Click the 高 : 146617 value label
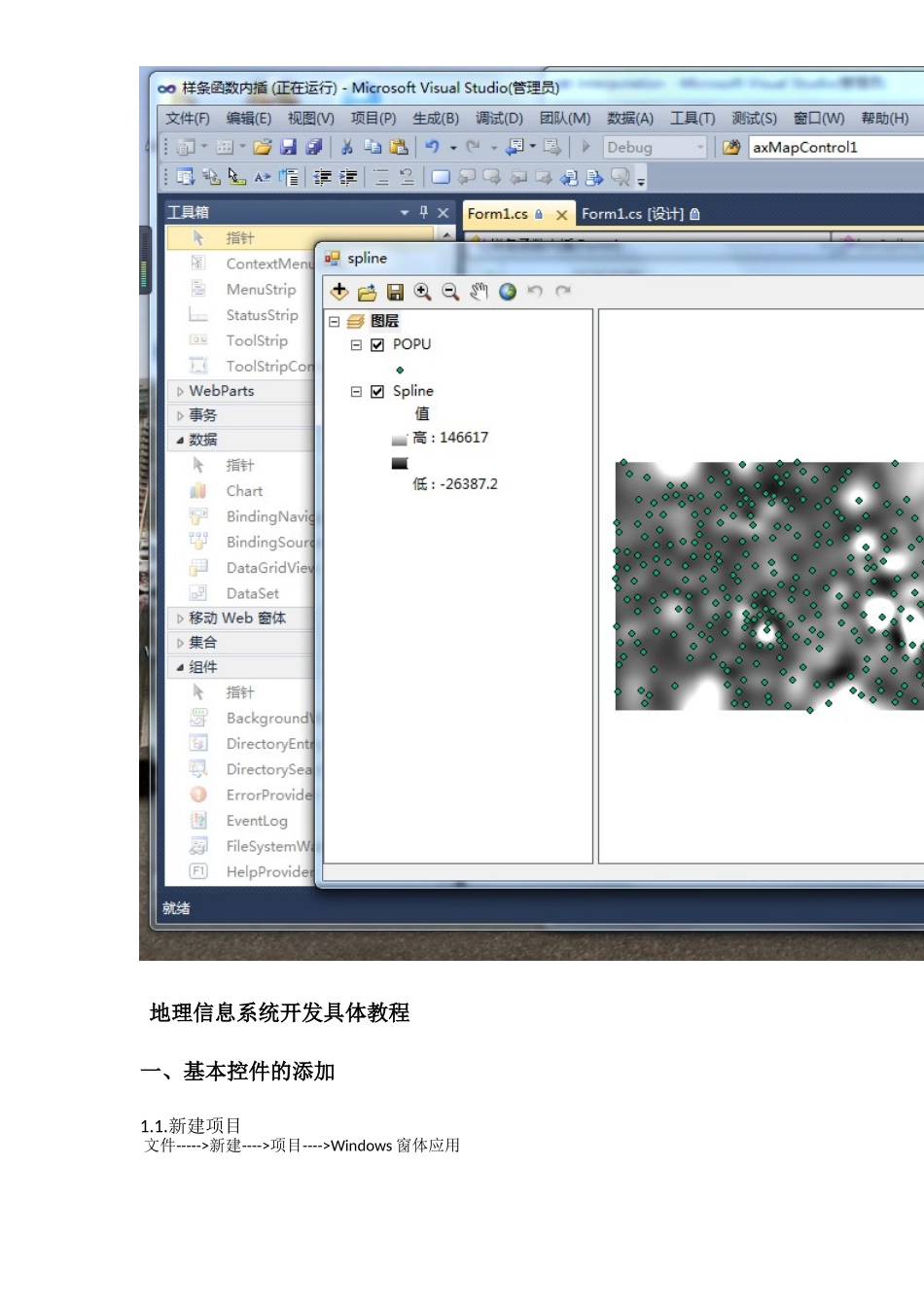Viewport: 924px width, 1307px height. click(x=450, y=438)
